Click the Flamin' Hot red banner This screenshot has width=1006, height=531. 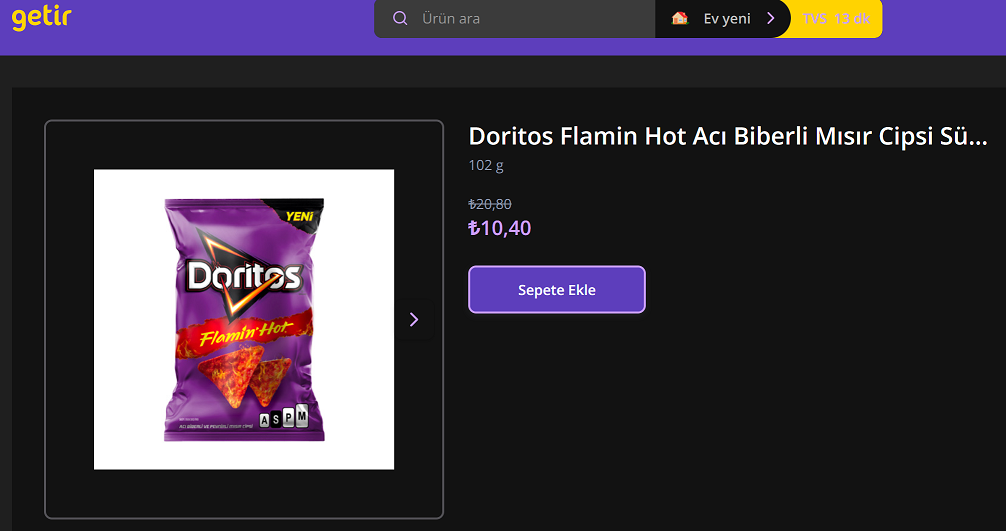pyautogui.click(x=244, y=333)
